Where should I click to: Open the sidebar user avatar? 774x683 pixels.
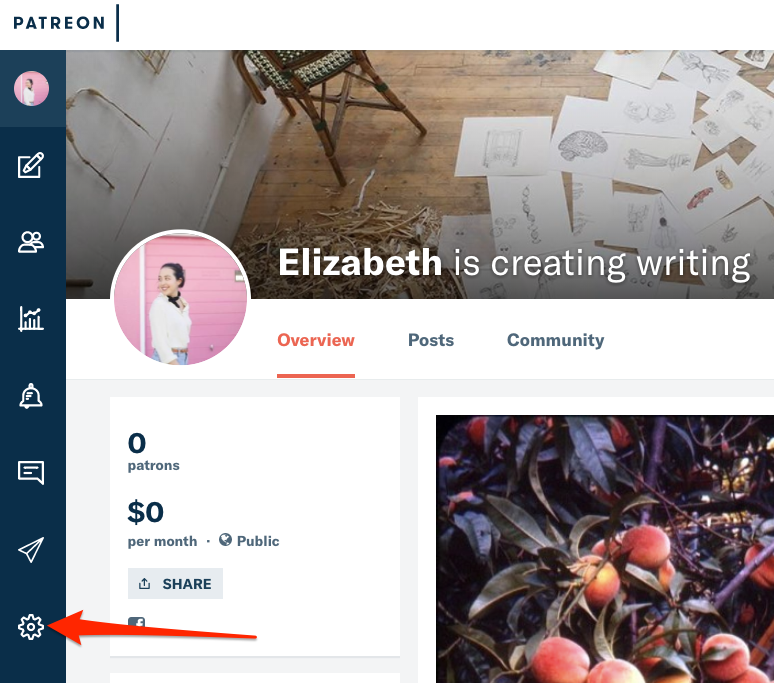click(x=31, y=89)
